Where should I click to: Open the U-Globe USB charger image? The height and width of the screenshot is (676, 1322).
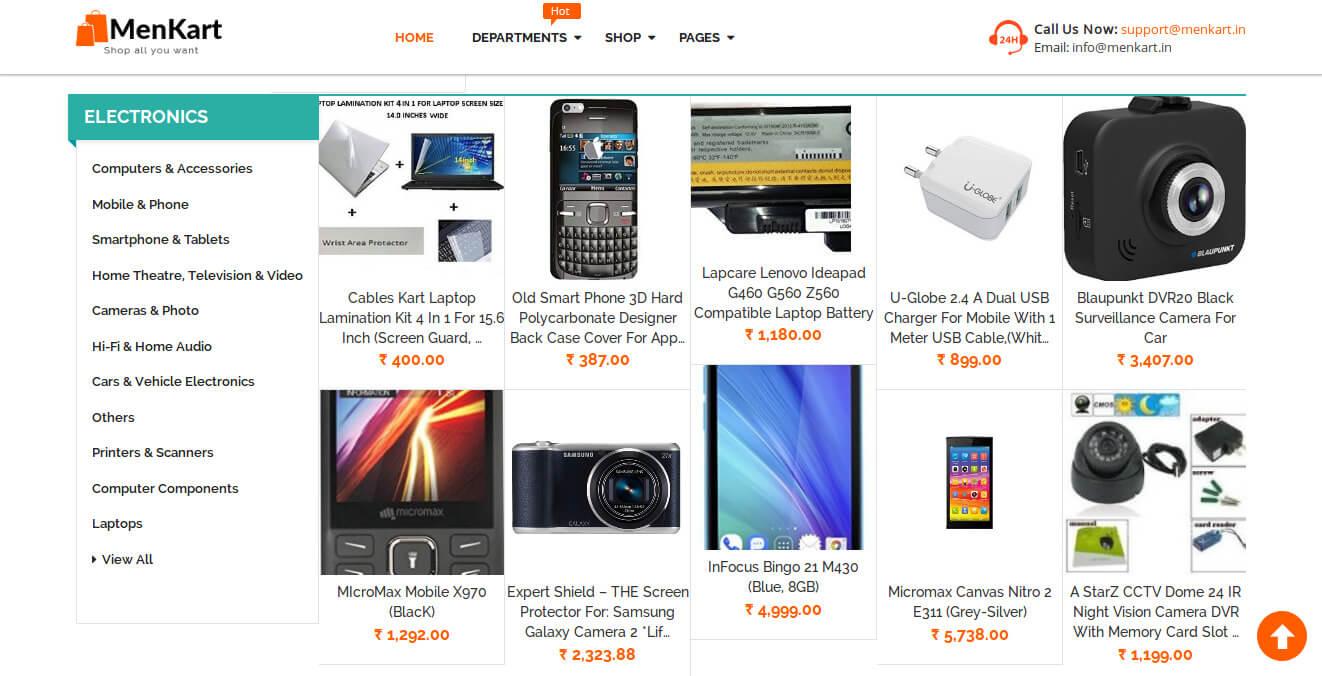[969, 188]
